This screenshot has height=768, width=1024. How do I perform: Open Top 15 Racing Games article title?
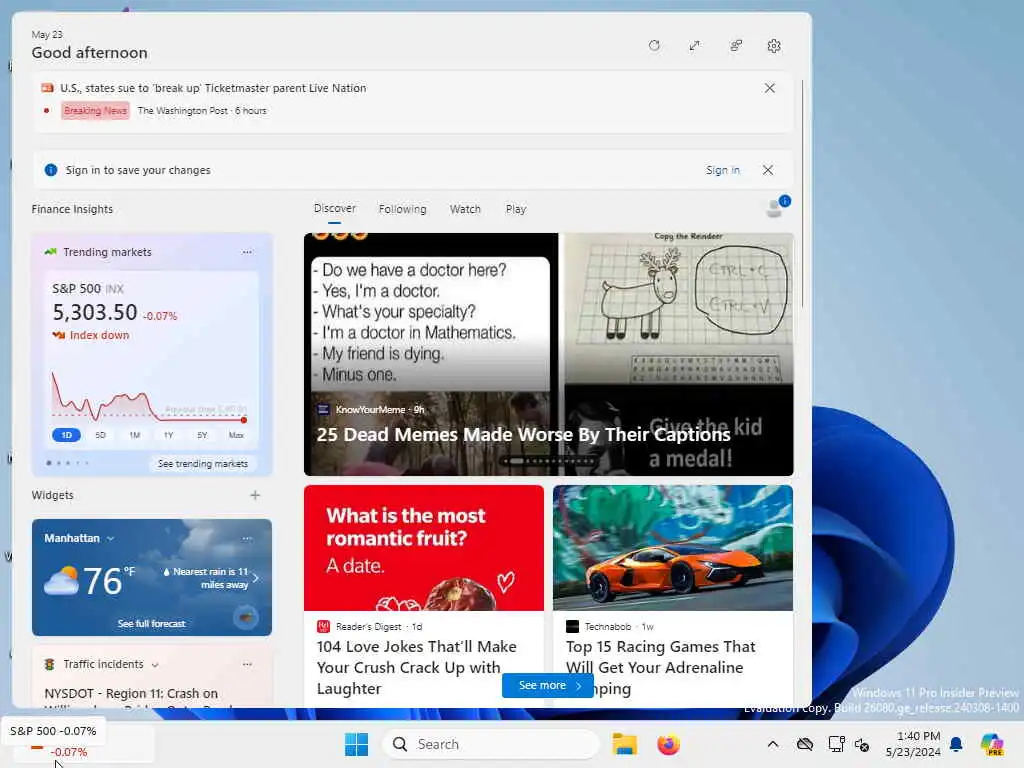pyautogui.click(x=660, y=667)
